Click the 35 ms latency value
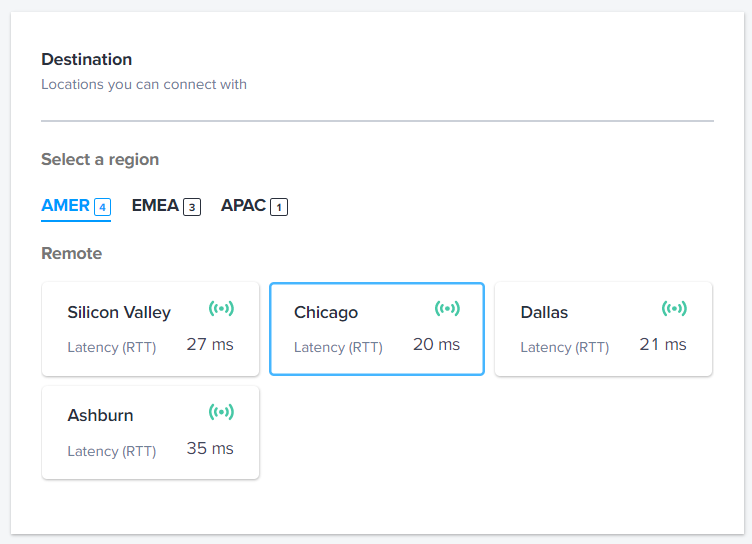The image size is (752, 544). (x=210, y=449)
